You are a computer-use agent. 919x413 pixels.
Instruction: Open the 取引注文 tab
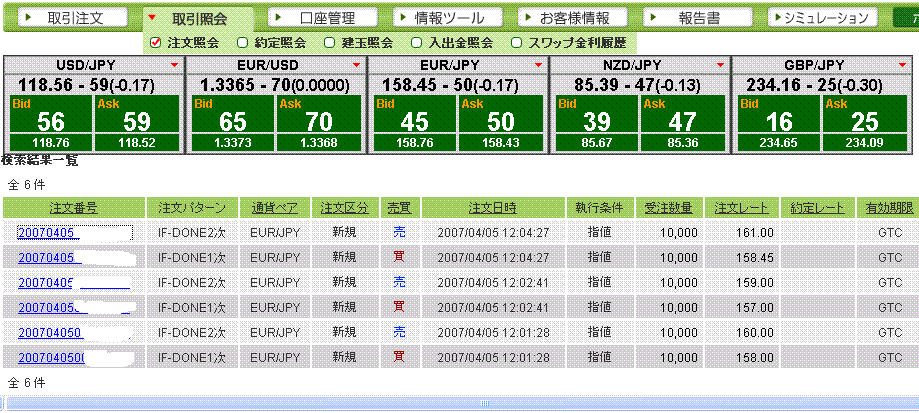(x=73, y=18)
